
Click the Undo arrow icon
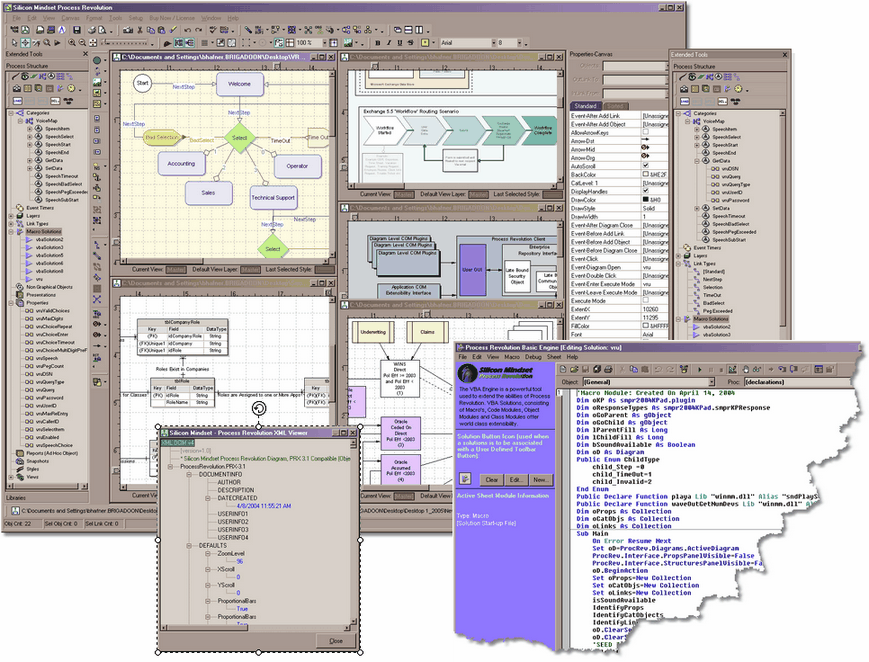(x=188, y=30)
